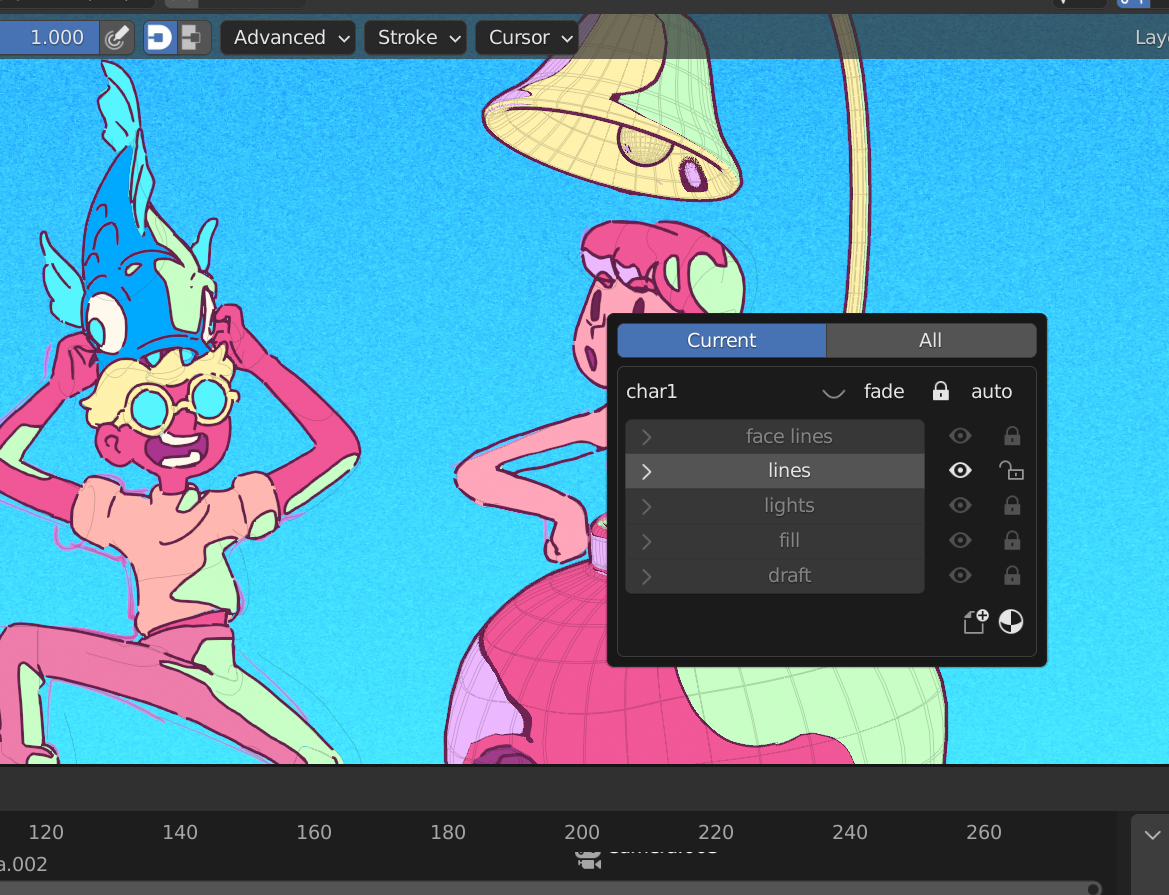1169x895 pixels.
Task: Unlock the draft layer
Action: pyautogui.click(x=1011, y=575)
